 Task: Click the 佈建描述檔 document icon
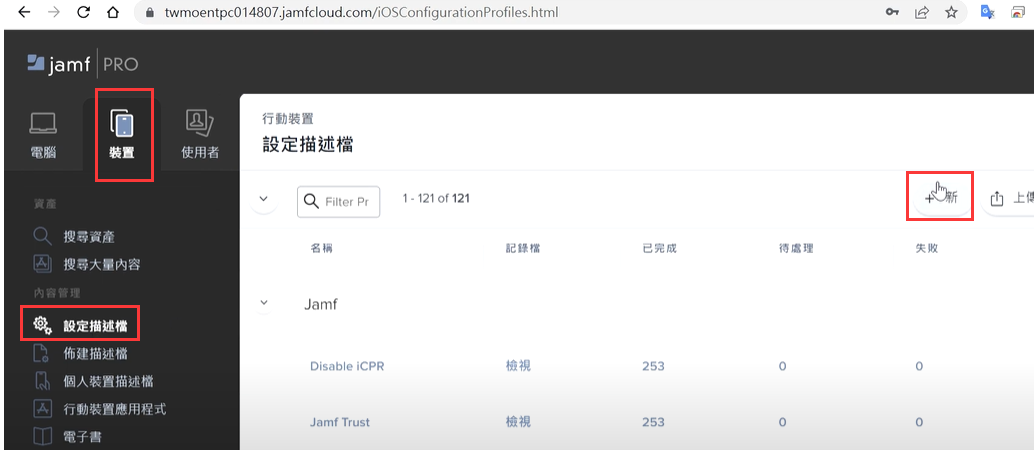42,354
